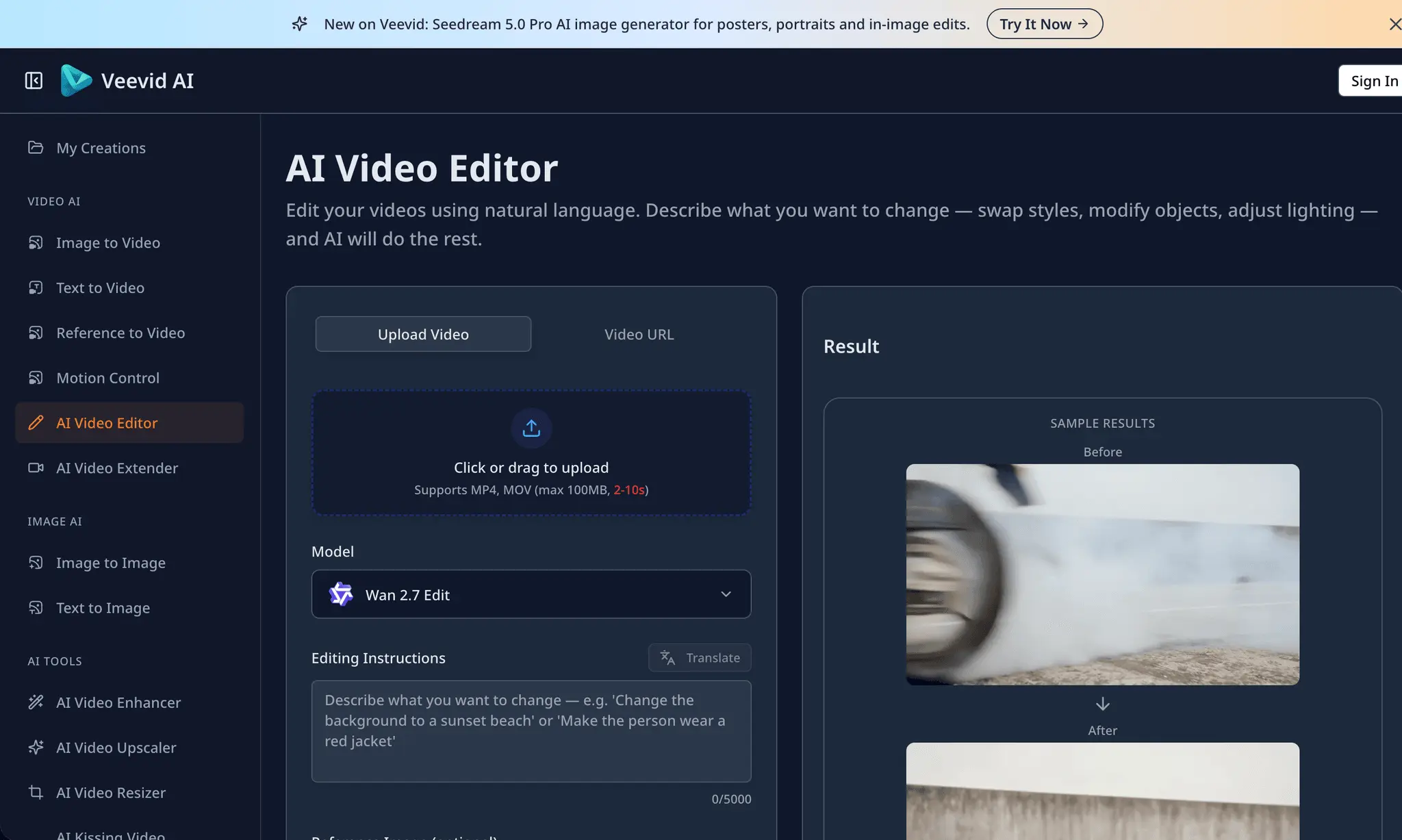Open AI Video Upscaler tool
This screenshot has height=840, width=1402.
(129, 748)
